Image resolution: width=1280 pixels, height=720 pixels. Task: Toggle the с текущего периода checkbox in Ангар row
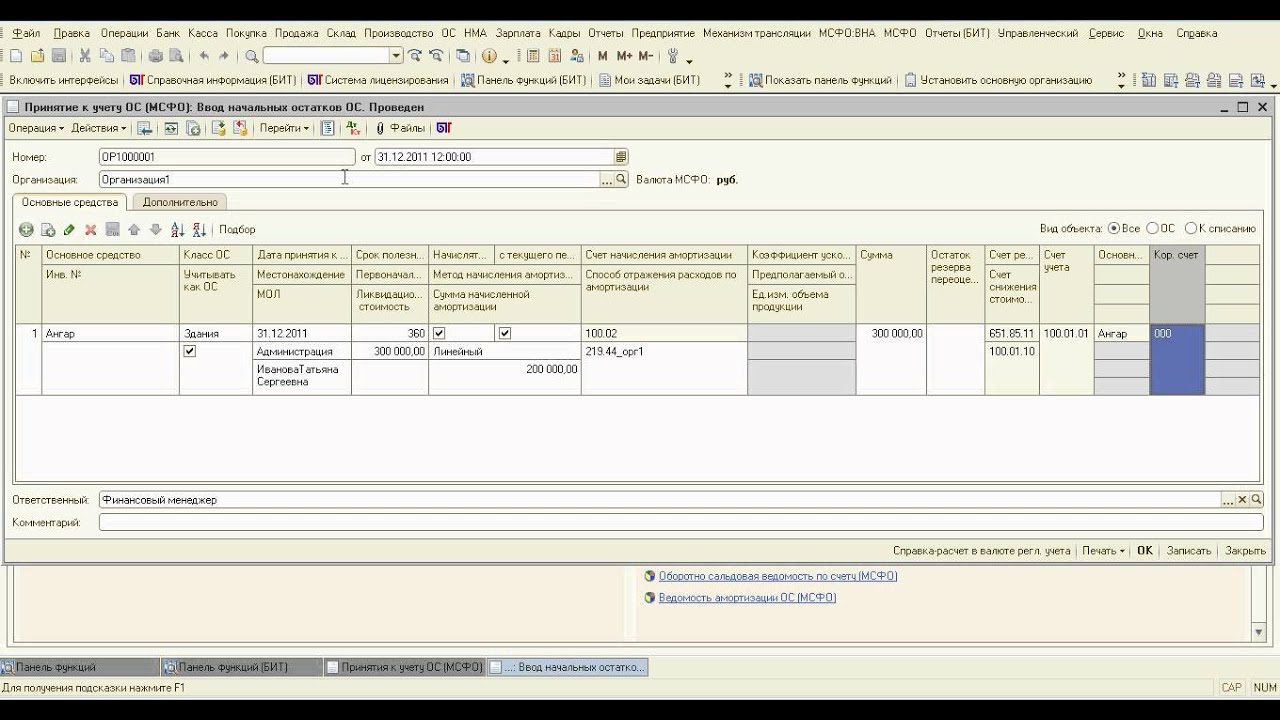[505, 333]
